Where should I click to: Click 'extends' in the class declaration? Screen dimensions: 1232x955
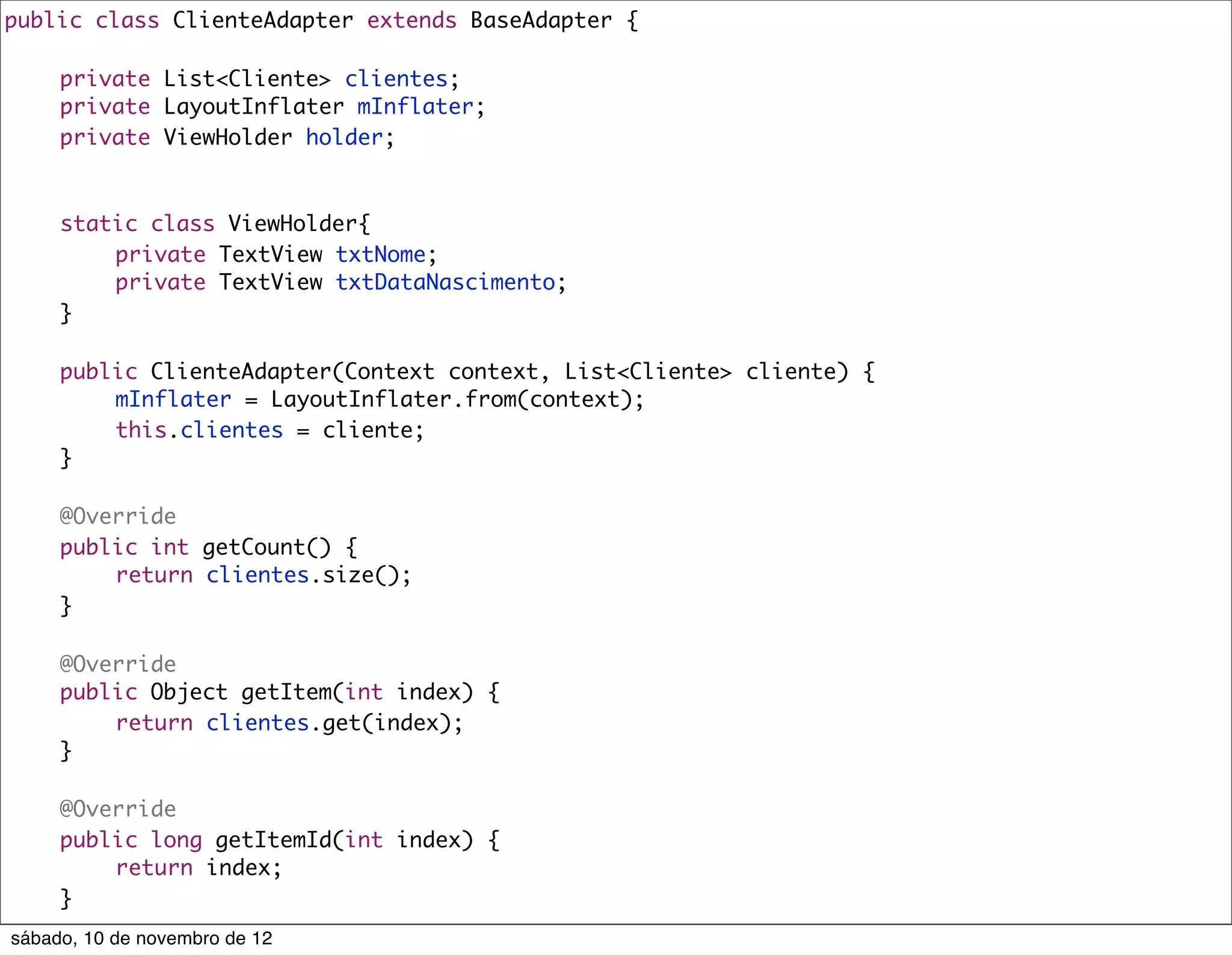(412, 21)
